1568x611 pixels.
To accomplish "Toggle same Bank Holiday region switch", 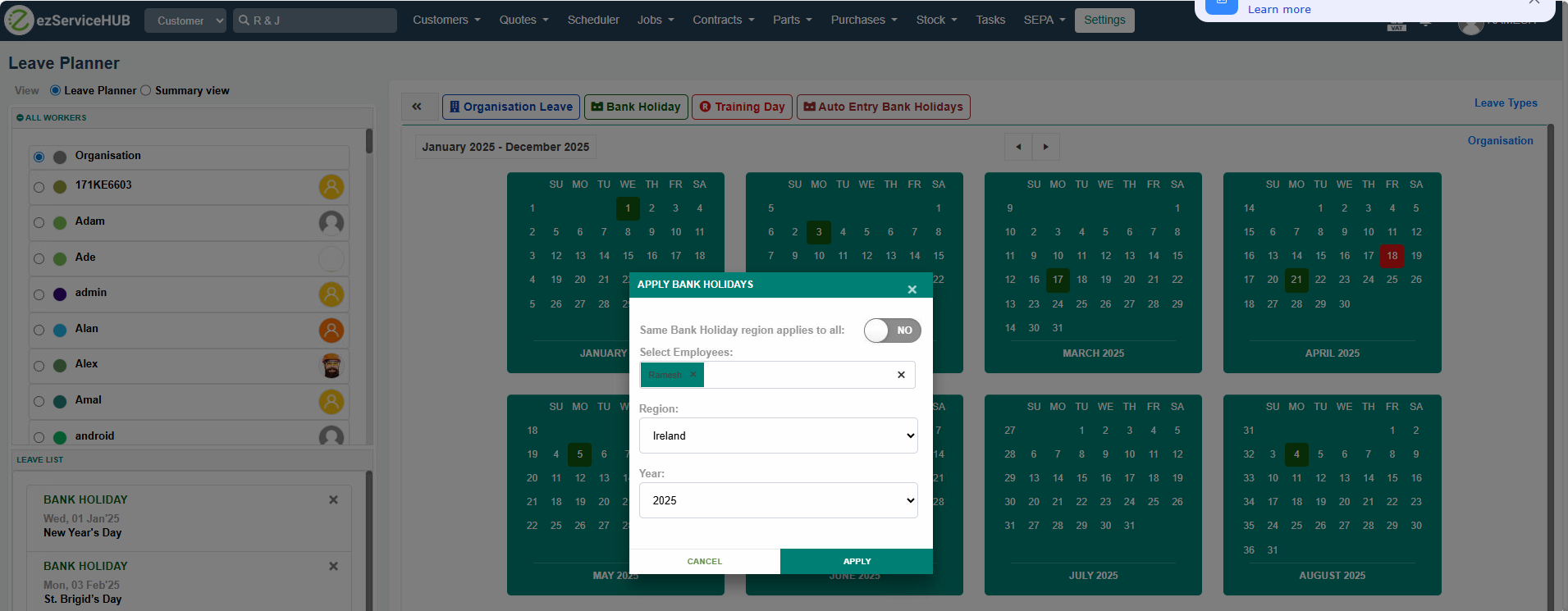I will 892,331.
